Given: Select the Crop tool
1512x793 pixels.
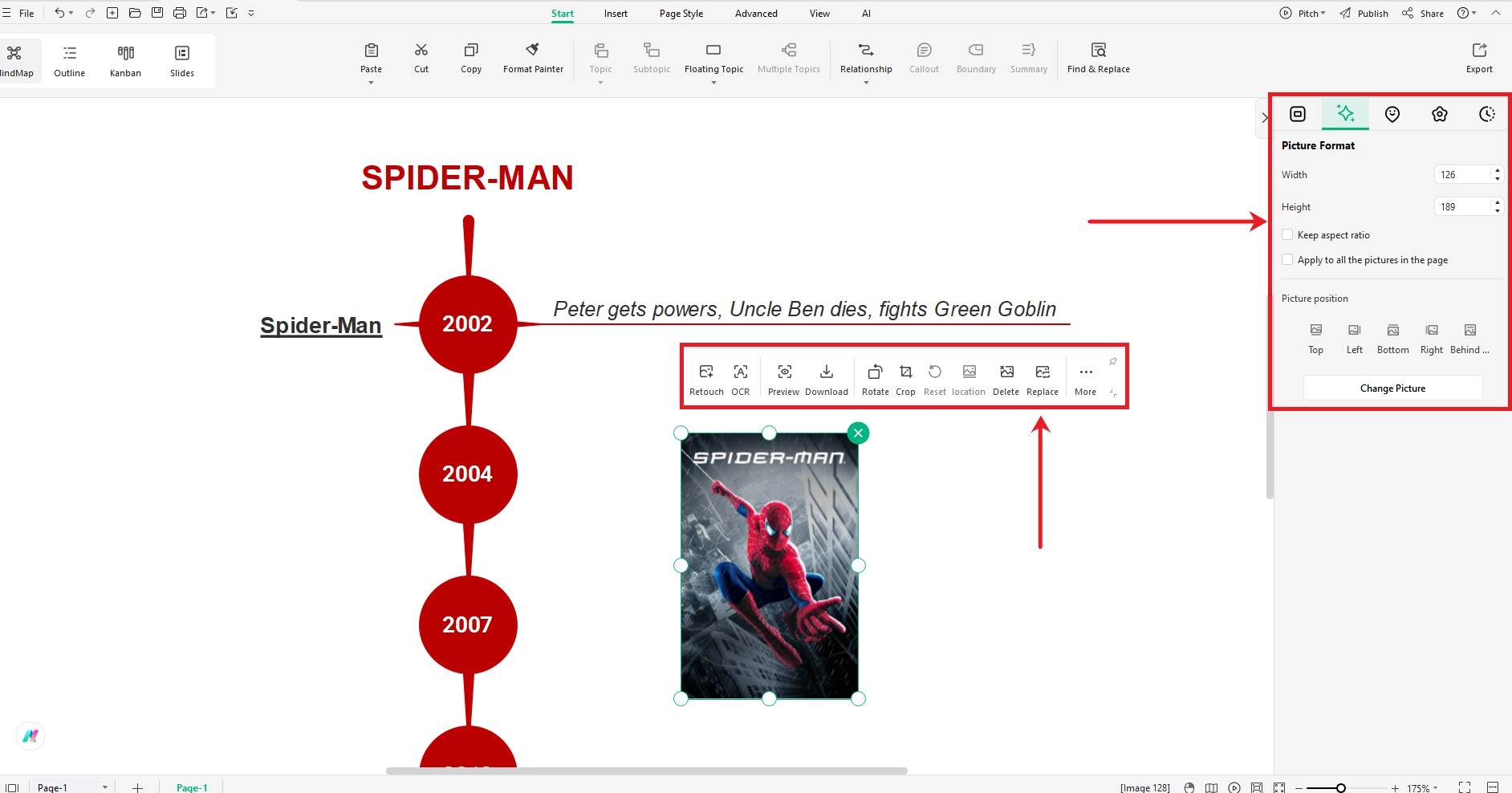Looking at the screenshot, I should 905,380.
